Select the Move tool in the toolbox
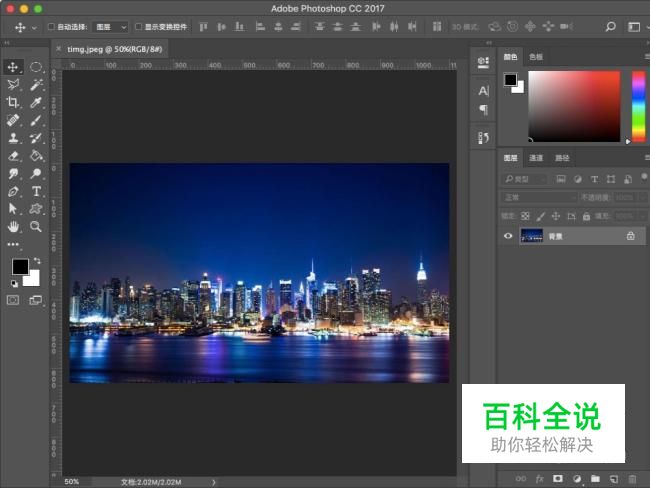The height and width of the screenshot is (488, 650). (x=13, y=67)
